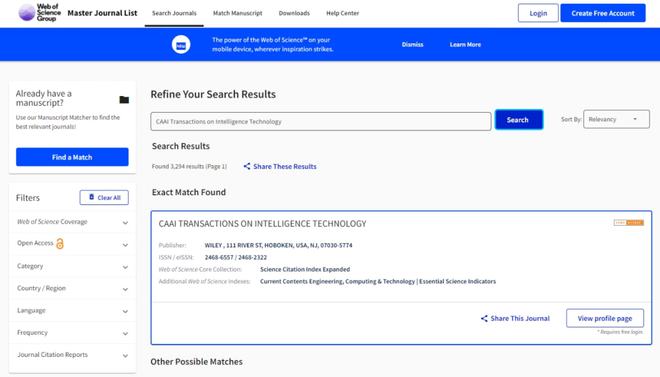Expand the Language filter
The image size is (660, 377).
point(72,311)
